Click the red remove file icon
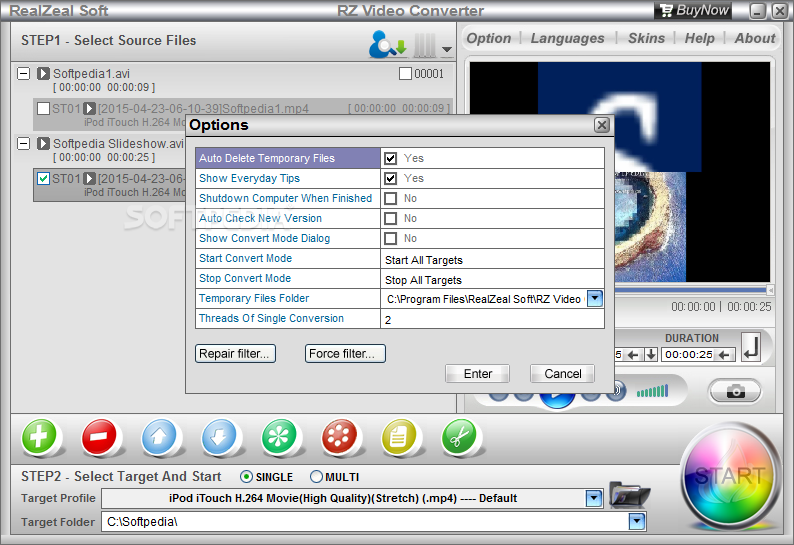This screenshot has width=794, height=545. coord(99,437)
